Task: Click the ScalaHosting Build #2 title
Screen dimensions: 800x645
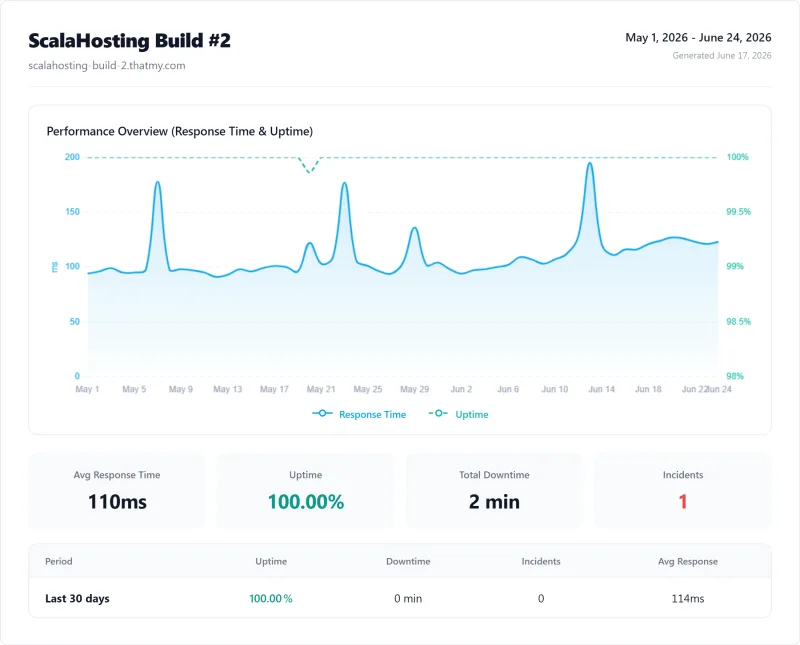Action: pos(129,40)
